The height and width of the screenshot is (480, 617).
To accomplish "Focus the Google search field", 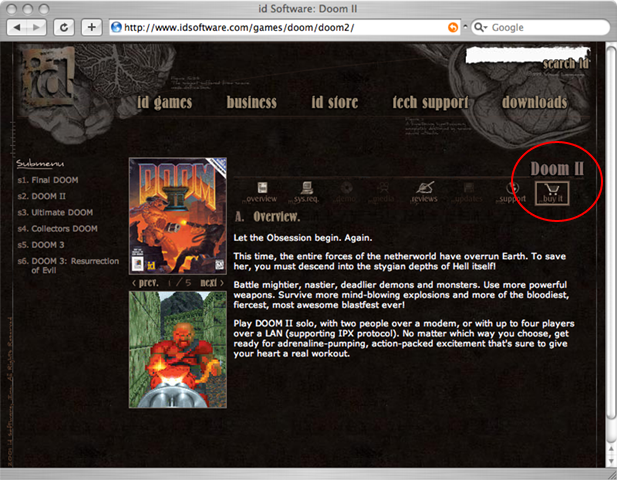I will point(540,27).
